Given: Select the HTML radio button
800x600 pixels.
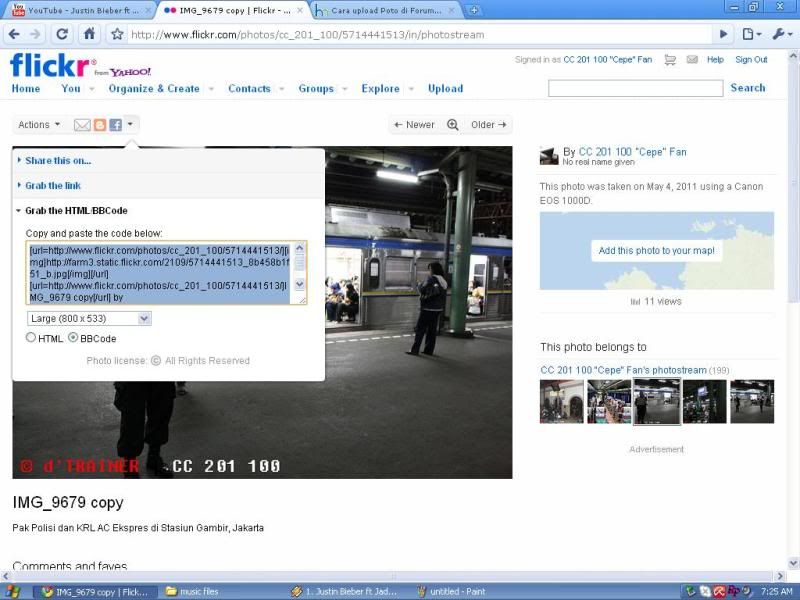Looking at the screenshot, I should pos(31,338).
